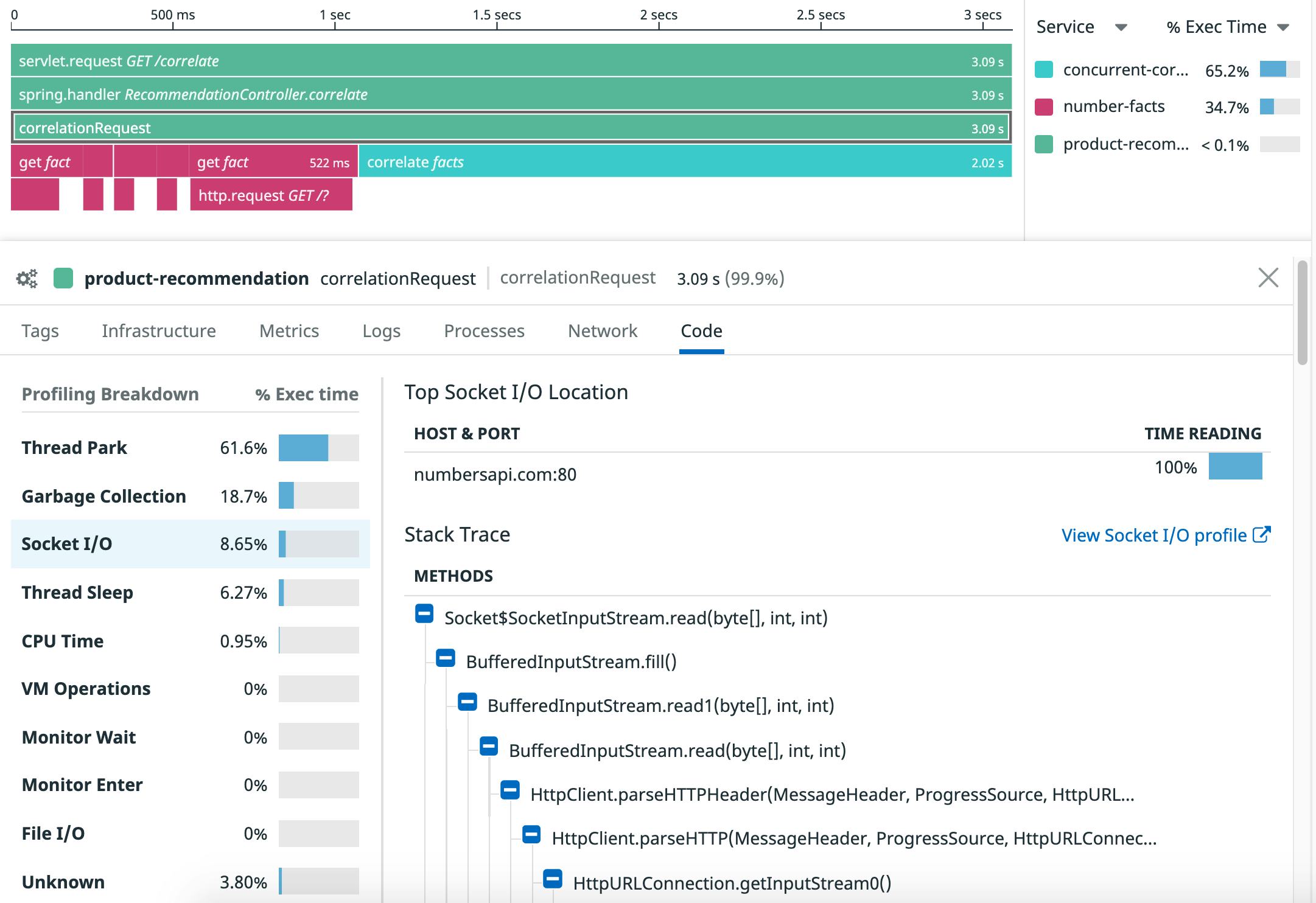Open the Infrastructure tab
Screen dimensions: 1316x903
(x=159, y=330)
